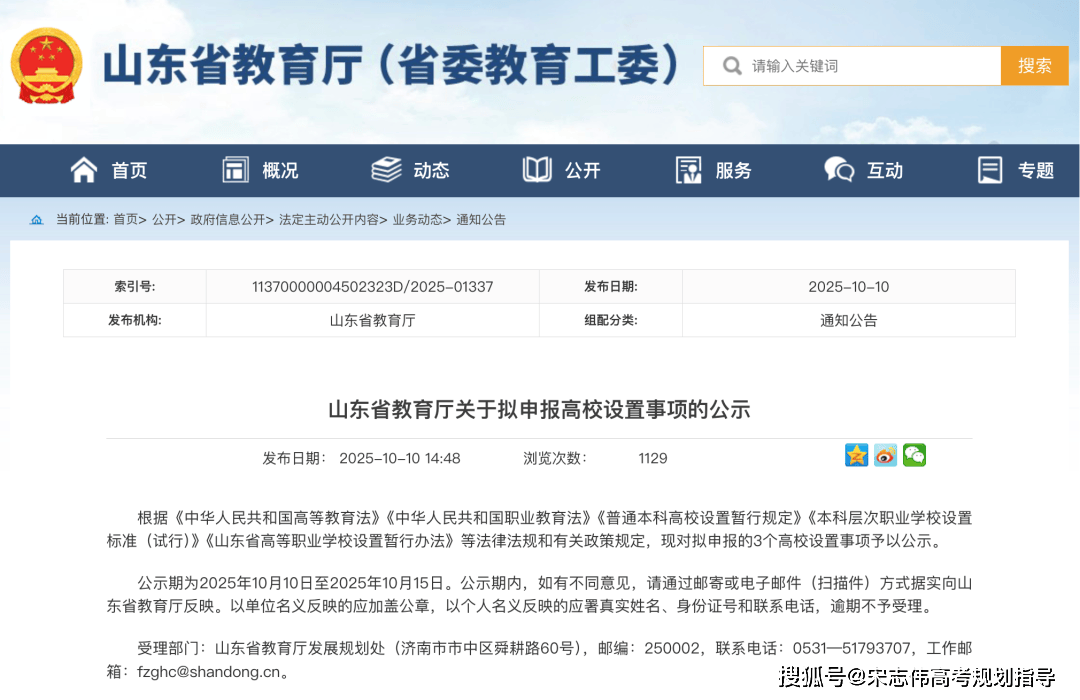Open 首页 in the breadcrumb path
Screen dimensions: 1080x700
point(125,220)
